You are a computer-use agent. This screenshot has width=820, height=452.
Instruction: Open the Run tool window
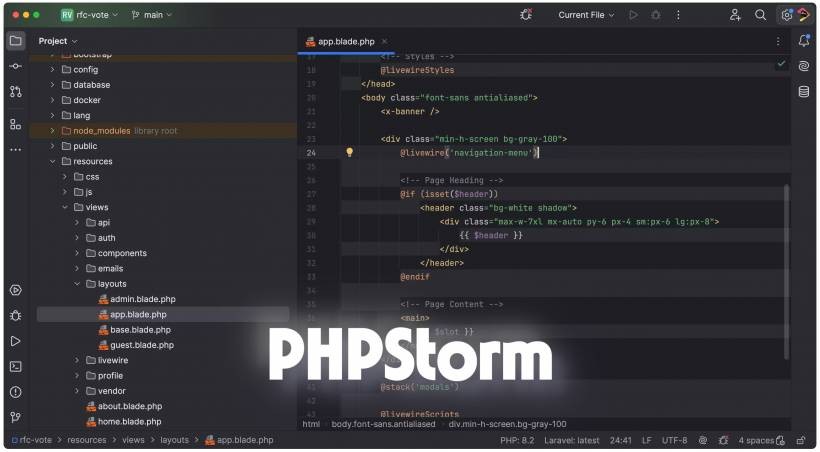[x=16, y=341]
